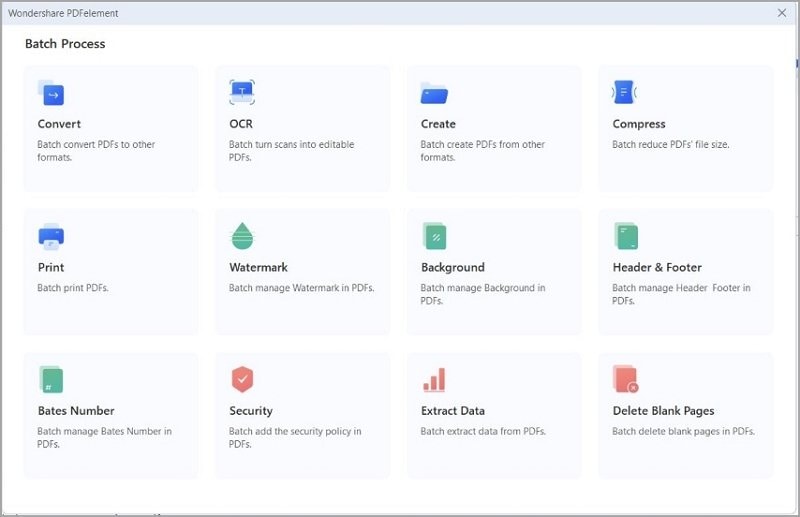
Task: Click 'Batch print PDFs.' description
Action: pyautogui.click(x=73, y=288)
